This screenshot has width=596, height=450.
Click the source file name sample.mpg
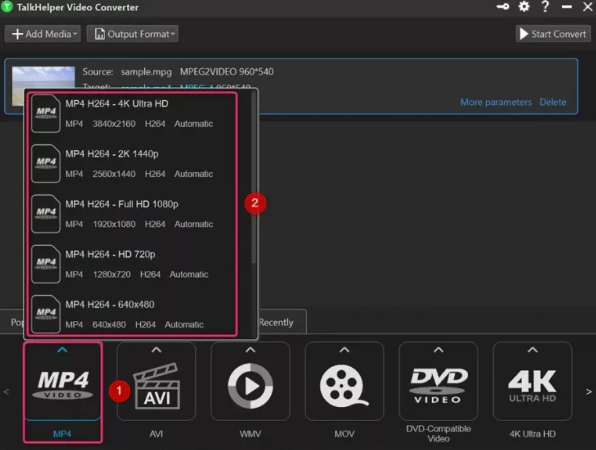[x=146, y=72]
